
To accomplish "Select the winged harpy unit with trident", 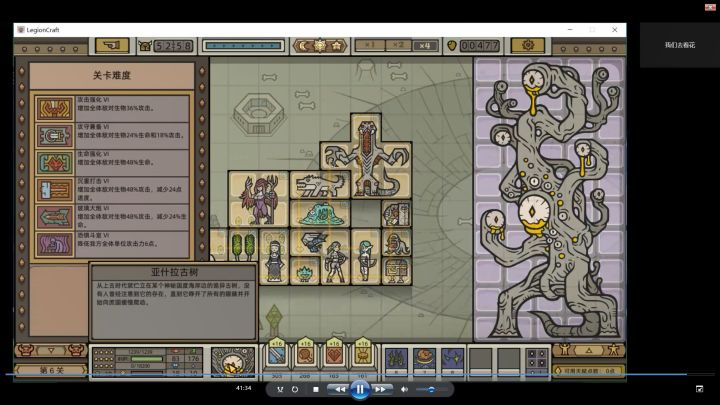I will [x=259, y=199].
